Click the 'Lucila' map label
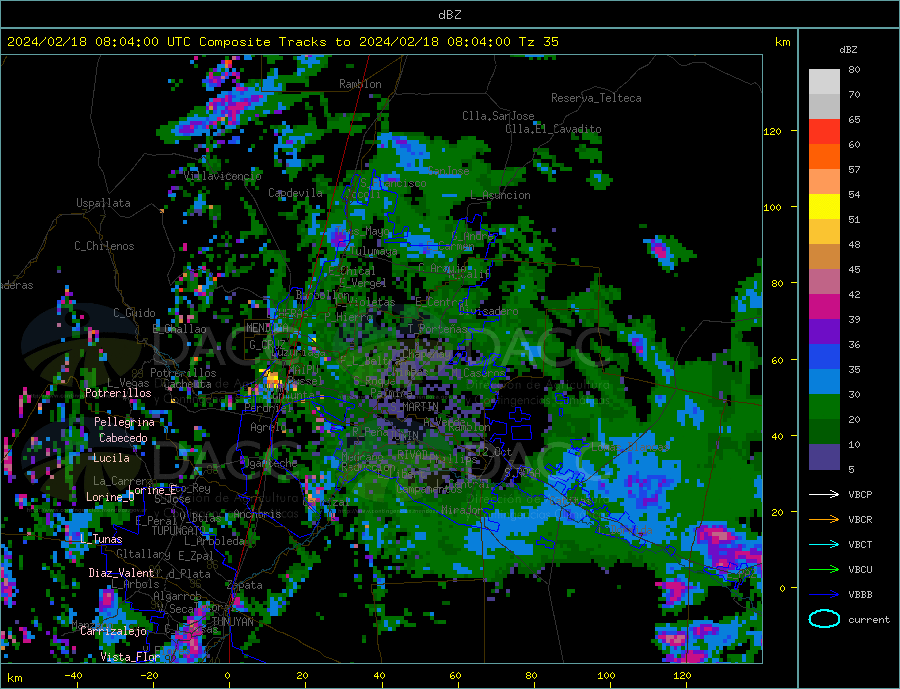The height and width of the screenshot is (689, 900). click(111, 458)
